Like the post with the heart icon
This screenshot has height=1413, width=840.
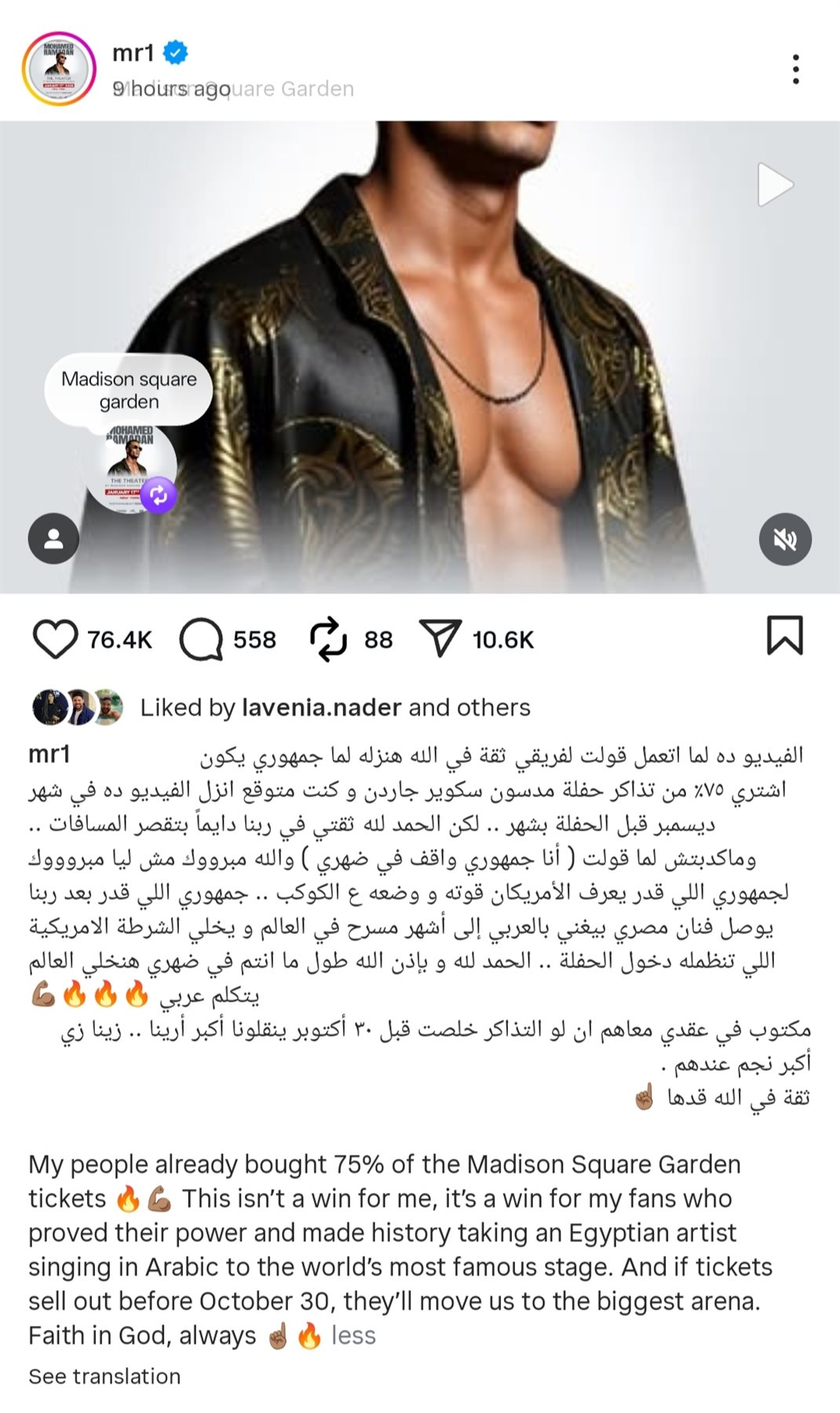point(55,639)
